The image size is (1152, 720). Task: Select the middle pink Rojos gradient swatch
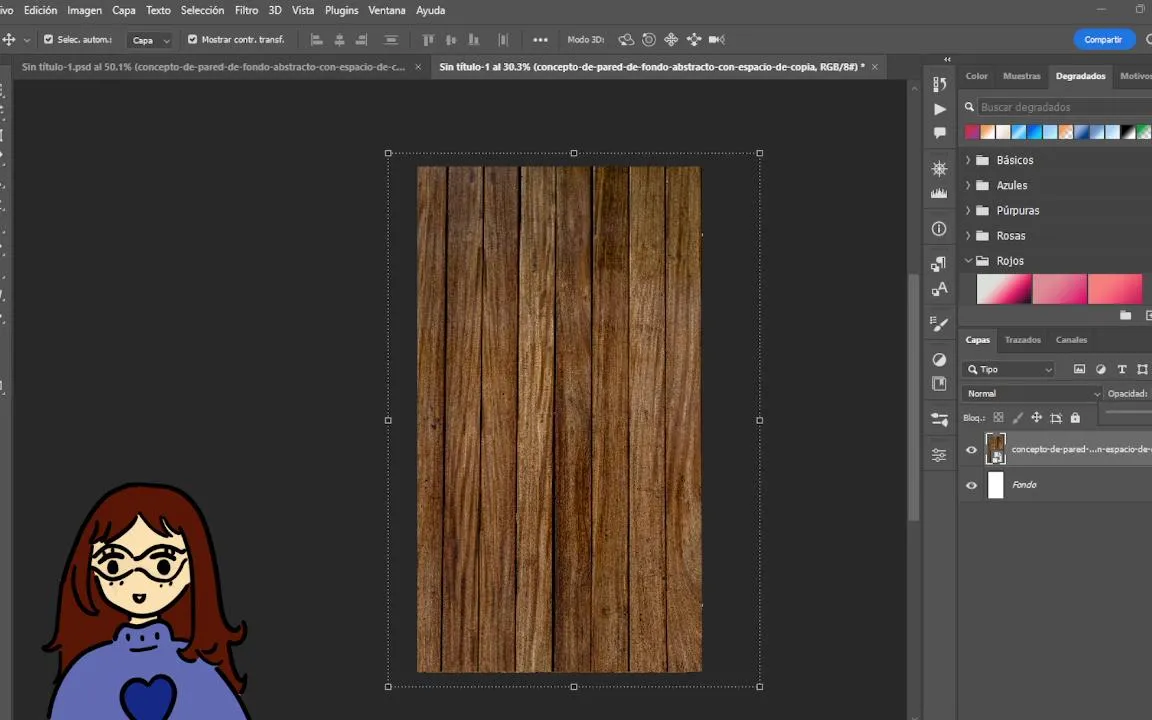[1059, 289]
